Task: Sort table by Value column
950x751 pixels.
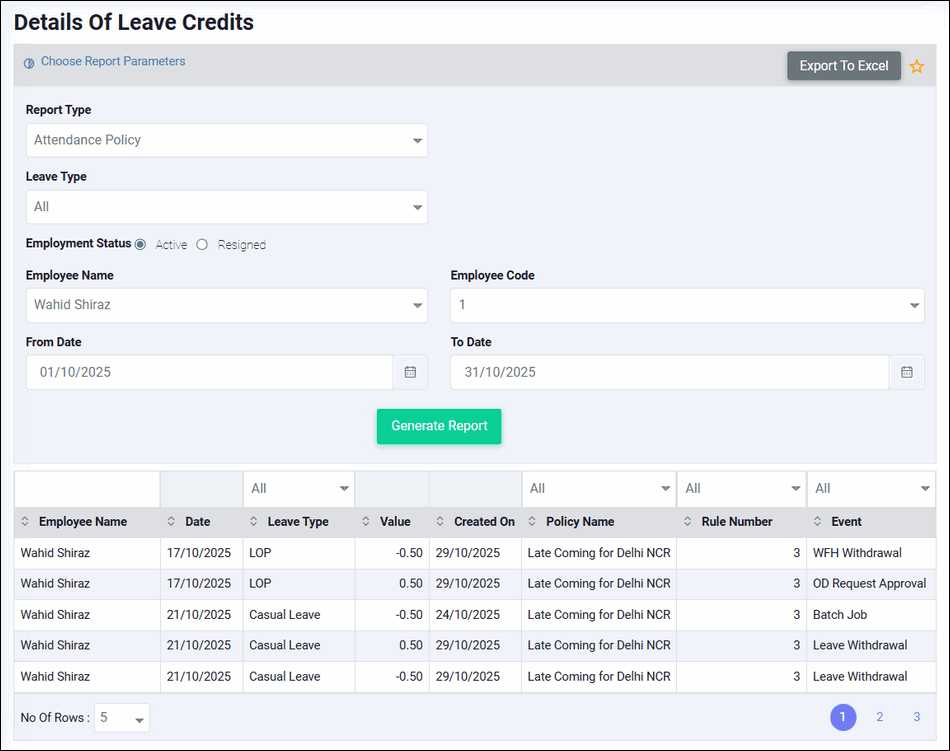Action: click(395, 522)
